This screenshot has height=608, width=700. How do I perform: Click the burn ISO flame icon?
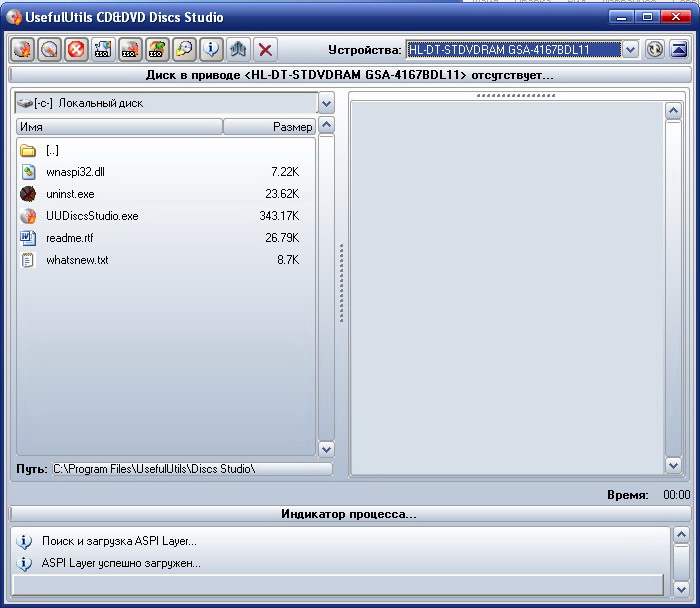pyautogui.click(x=130, y=49)
